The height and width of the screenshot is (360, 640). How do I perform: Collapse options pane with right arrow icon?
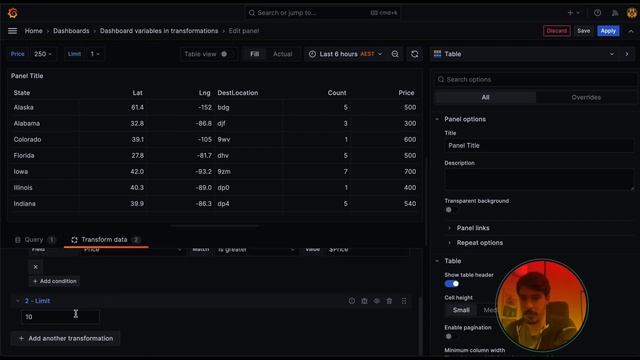pos(627,54)
